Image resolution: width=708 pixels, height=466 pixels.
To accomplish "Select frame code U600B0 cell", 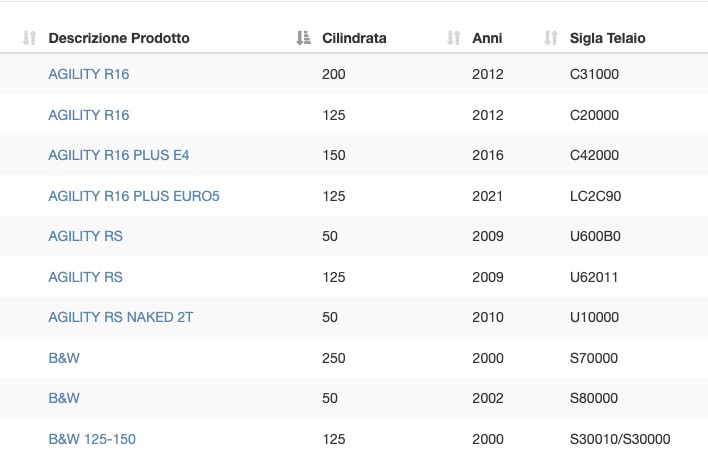I will click(x=595, y=236).
